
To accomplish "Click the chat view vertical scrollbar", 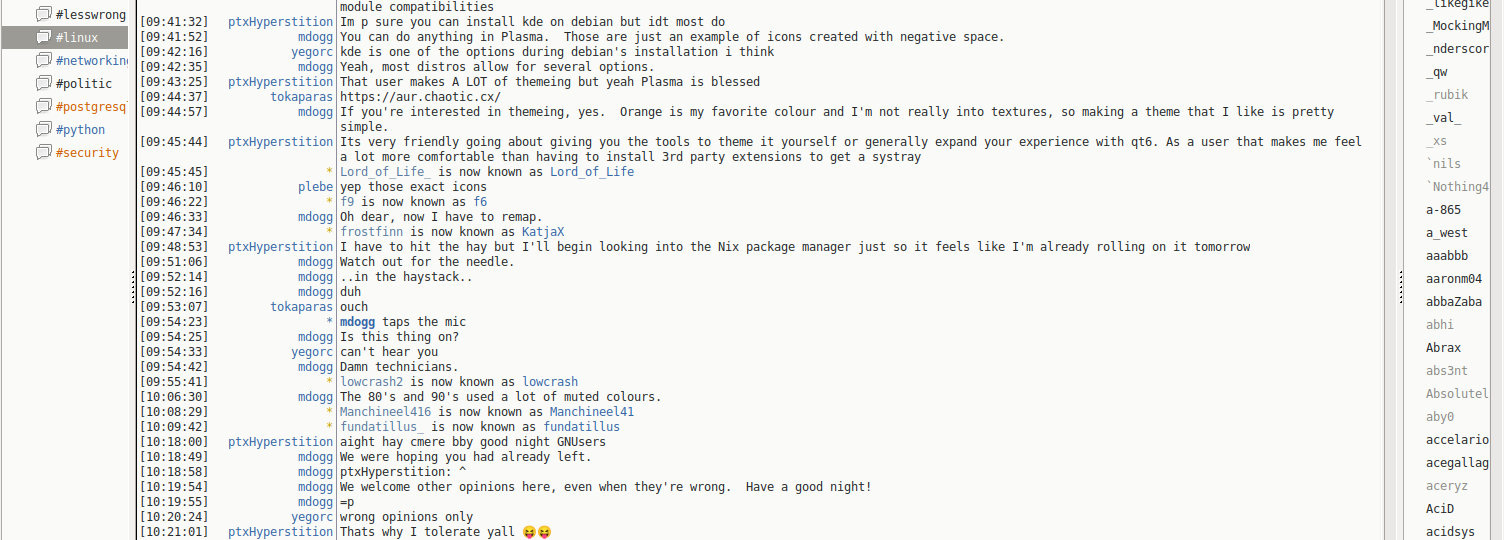I will click(x=1390, y=270).
